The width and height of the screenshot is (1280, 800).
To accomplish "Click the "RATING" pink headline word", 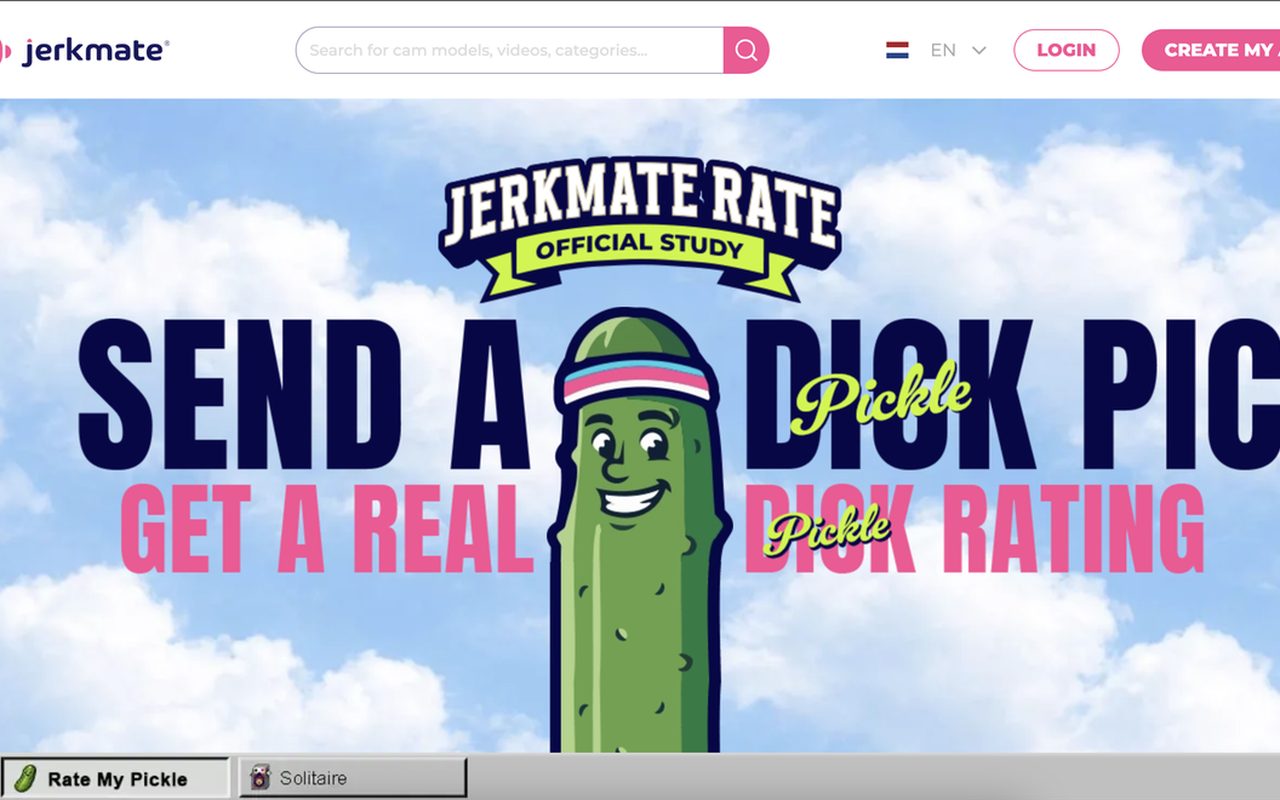I will [x=1074, y=528].
